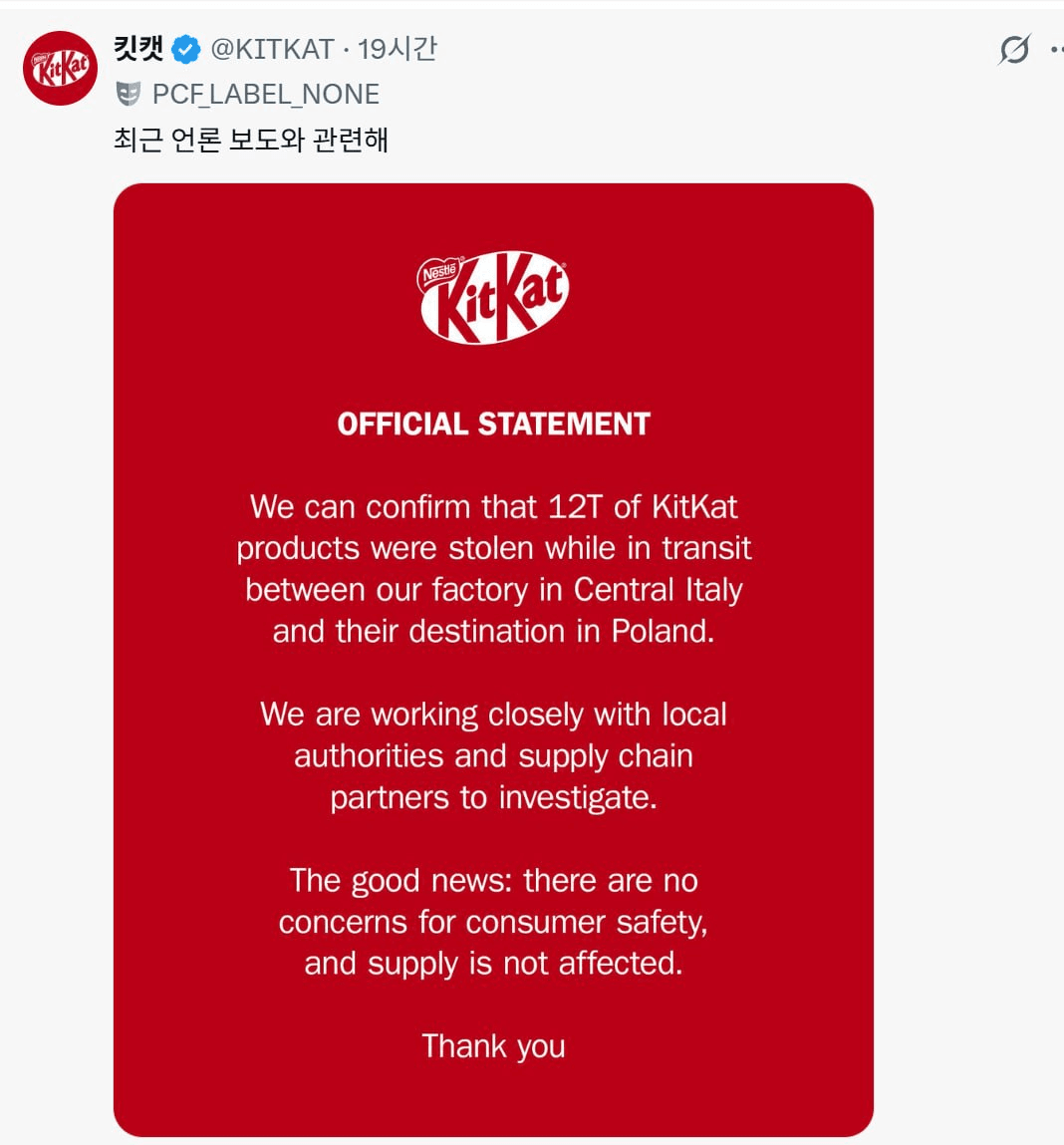
Task: Click the PCF_LABEL_NONE label text
Action: point(265,94)
